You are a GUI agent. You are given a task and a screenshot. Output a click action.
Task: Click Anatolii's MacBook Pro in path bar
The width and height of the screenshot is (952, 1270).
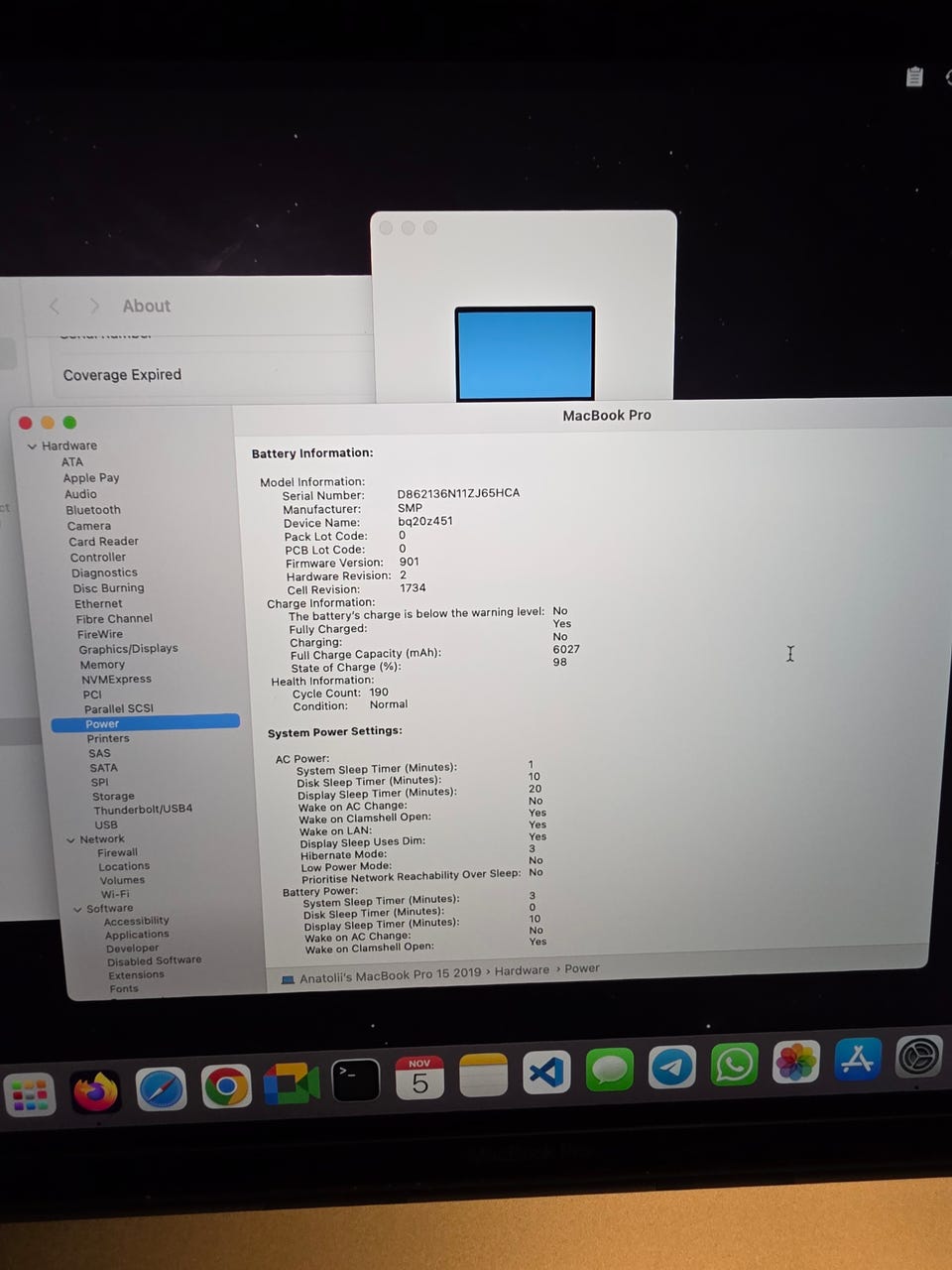point(390,976)
